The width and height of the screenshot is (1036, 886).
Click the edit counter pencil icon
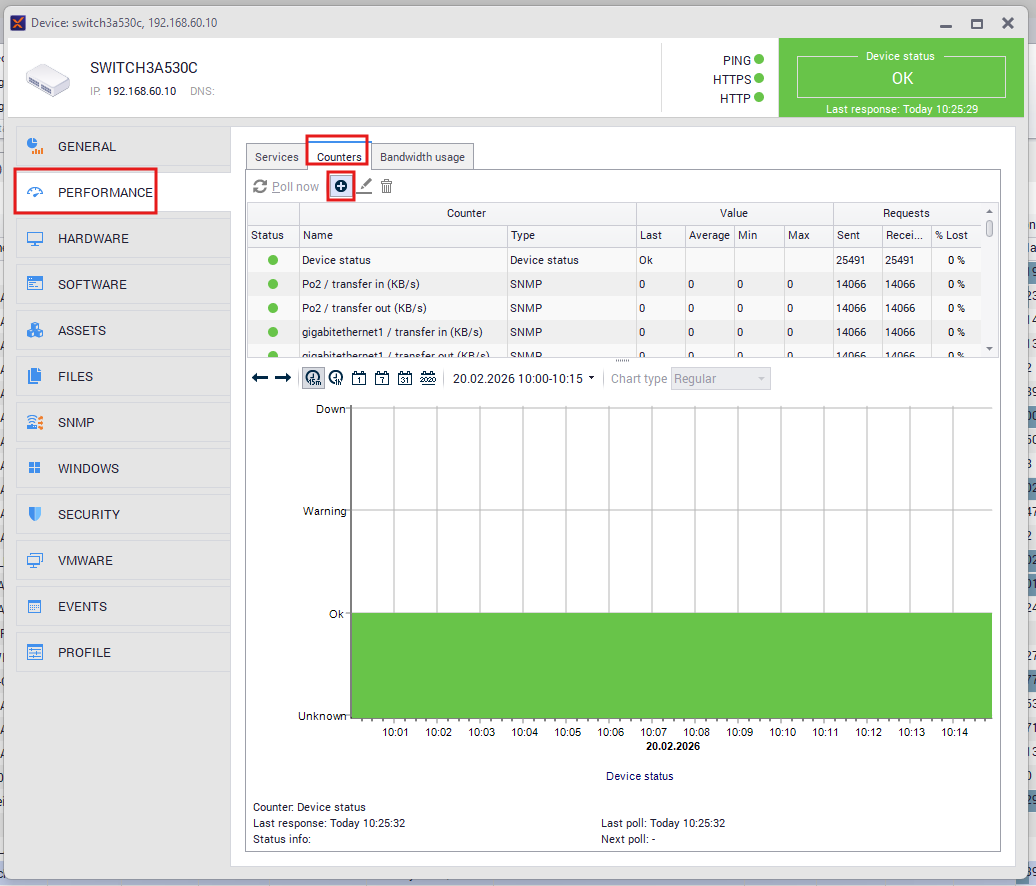click(365, 186)
